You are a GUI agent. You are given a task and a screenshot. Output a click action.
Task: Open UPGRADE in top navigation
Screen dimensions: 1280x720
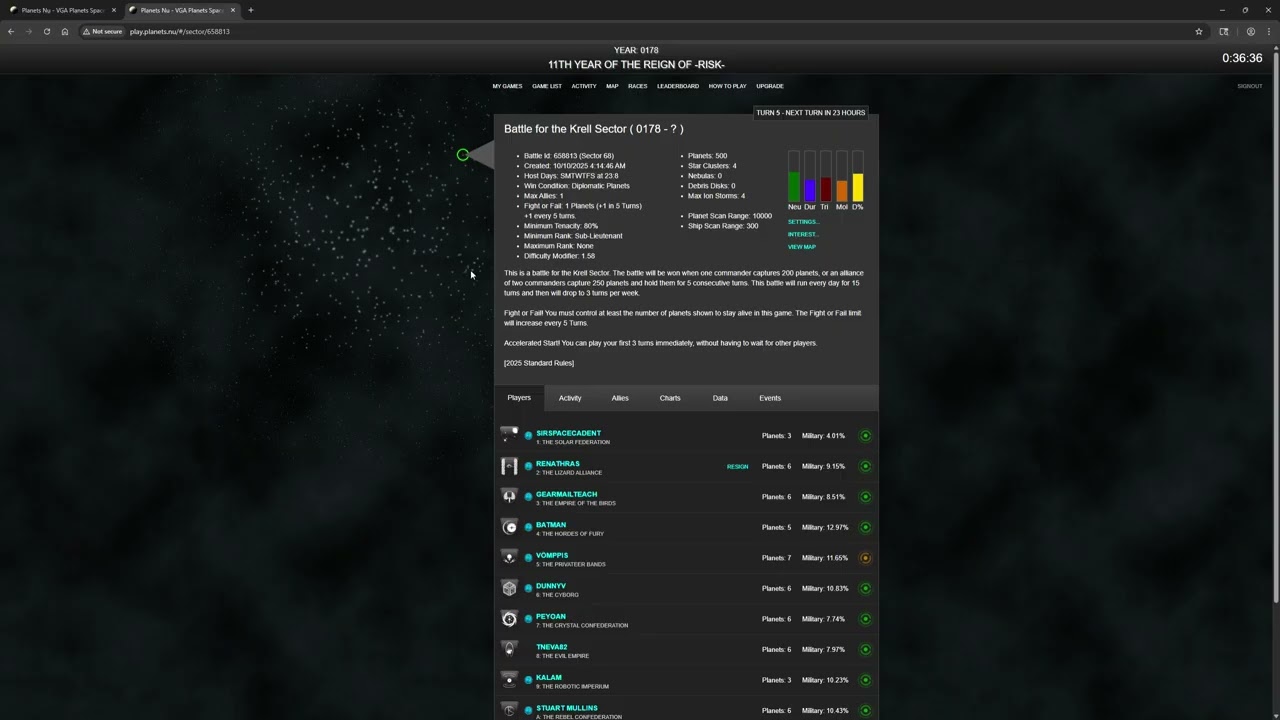770,86
